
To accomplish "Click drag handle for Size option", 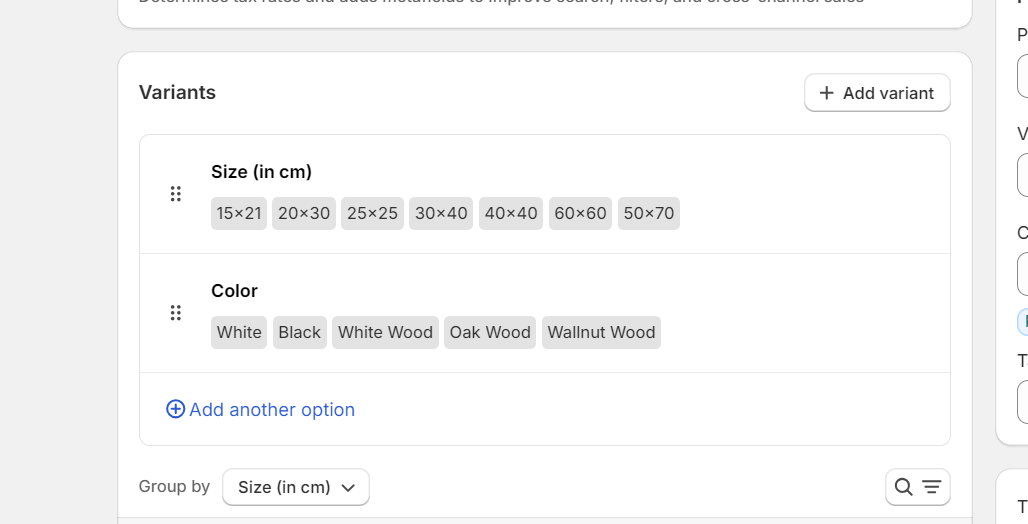I will 175,194.
